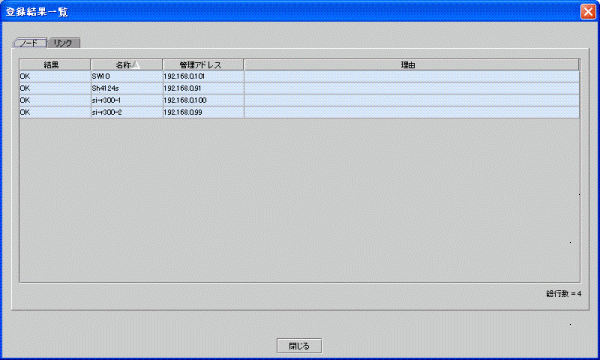This screenshot has height=360, width=600.
Task: Click the 192.168.0.91 address cell
Action: 203,88
